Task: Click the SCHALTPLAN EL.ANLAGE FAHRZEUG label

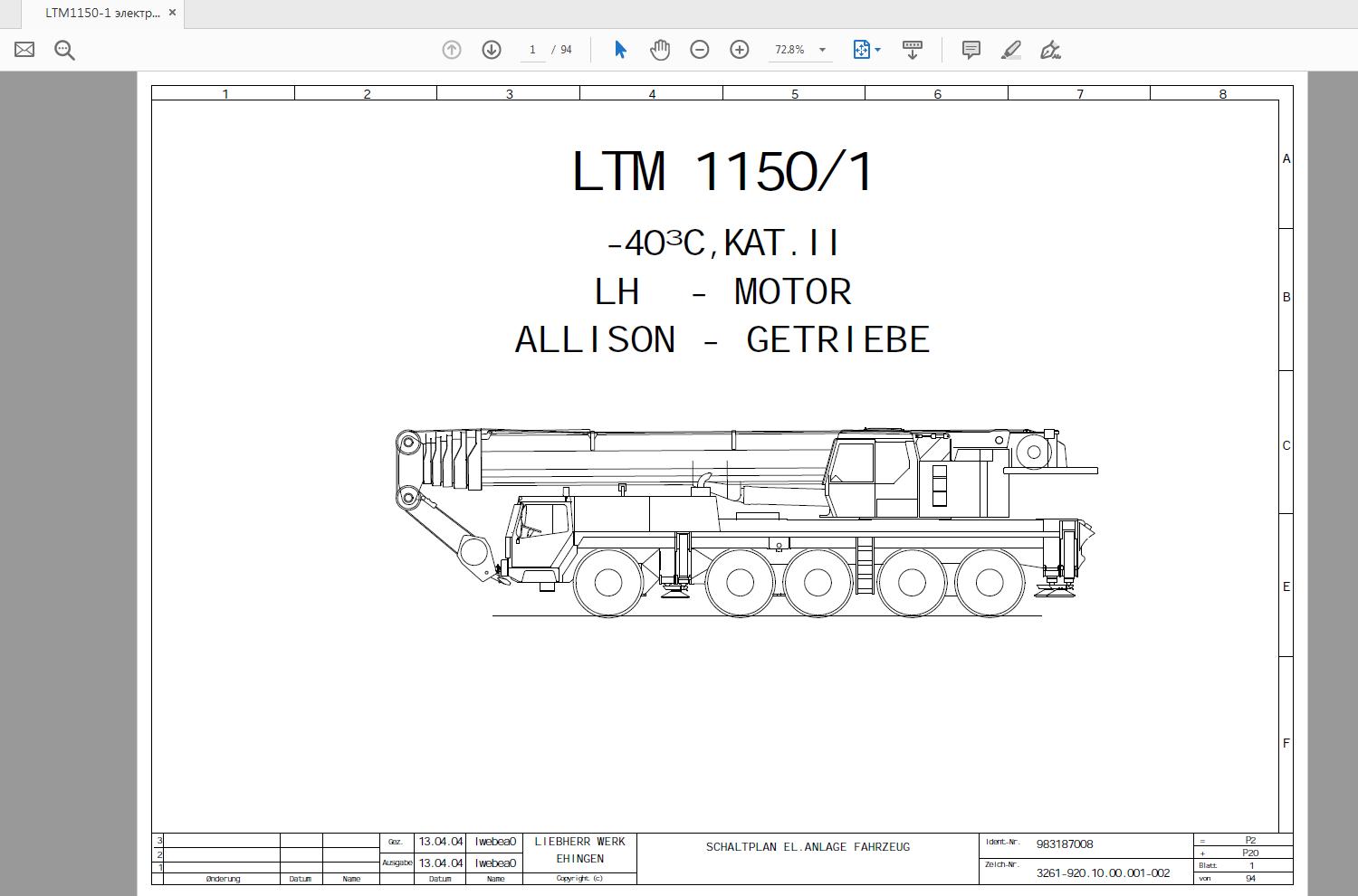Action: 808,847
